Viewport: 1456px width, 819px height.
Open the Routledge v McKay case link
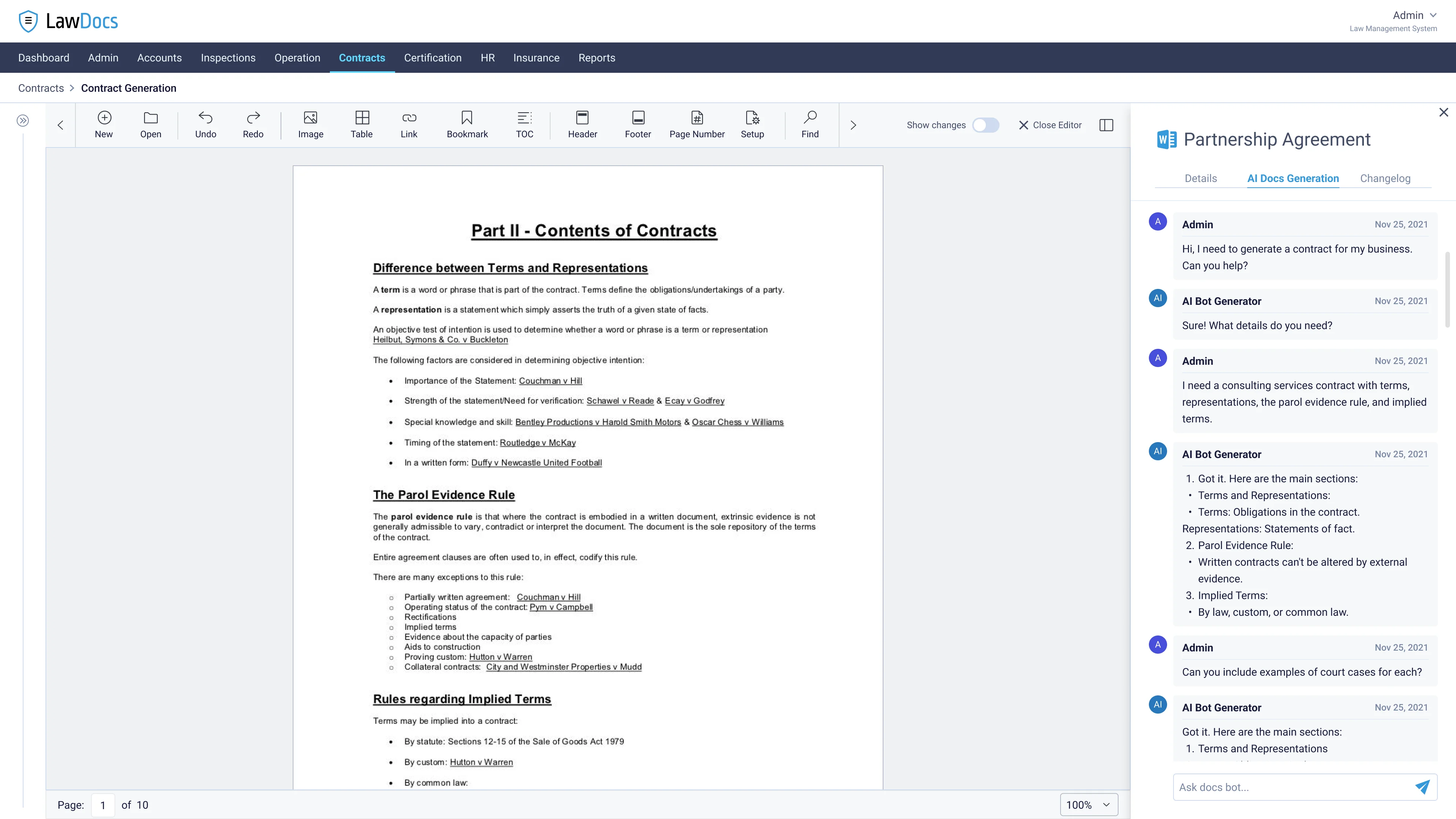[538, 442]
